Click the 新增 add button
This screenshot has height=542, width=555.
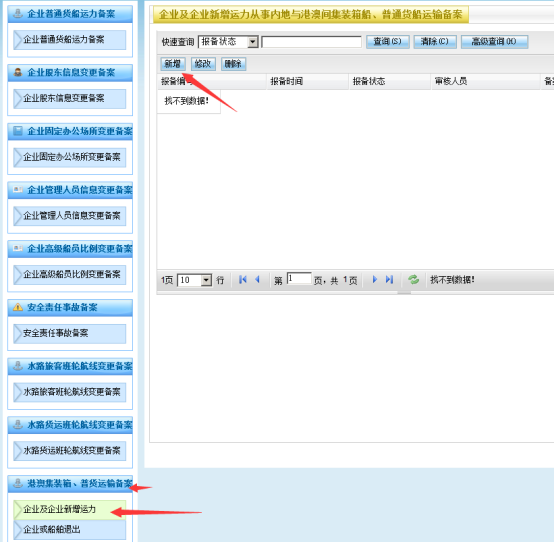click(x=172, y=64)
